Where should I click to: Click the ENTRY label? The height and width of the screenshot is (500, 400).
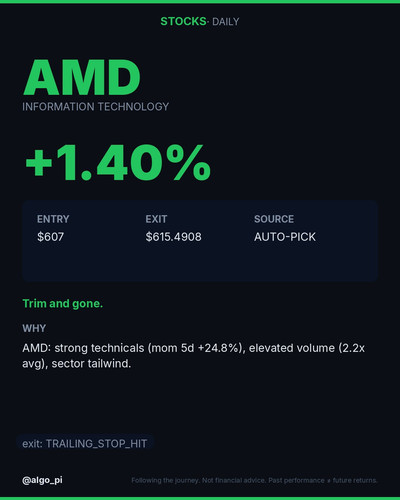[53, 219]
